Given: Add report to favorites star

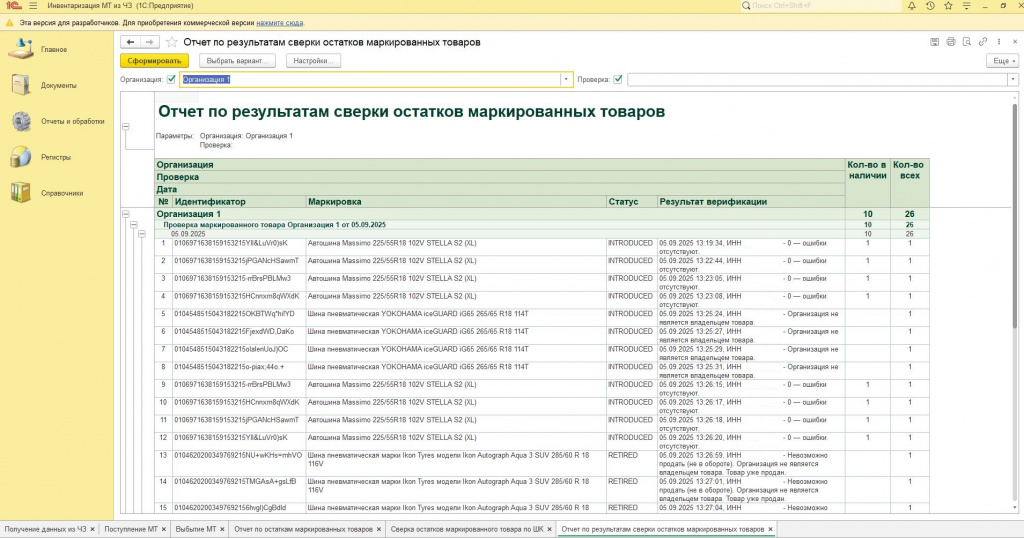Looking at the screenshot, I should tap(172, 42).
